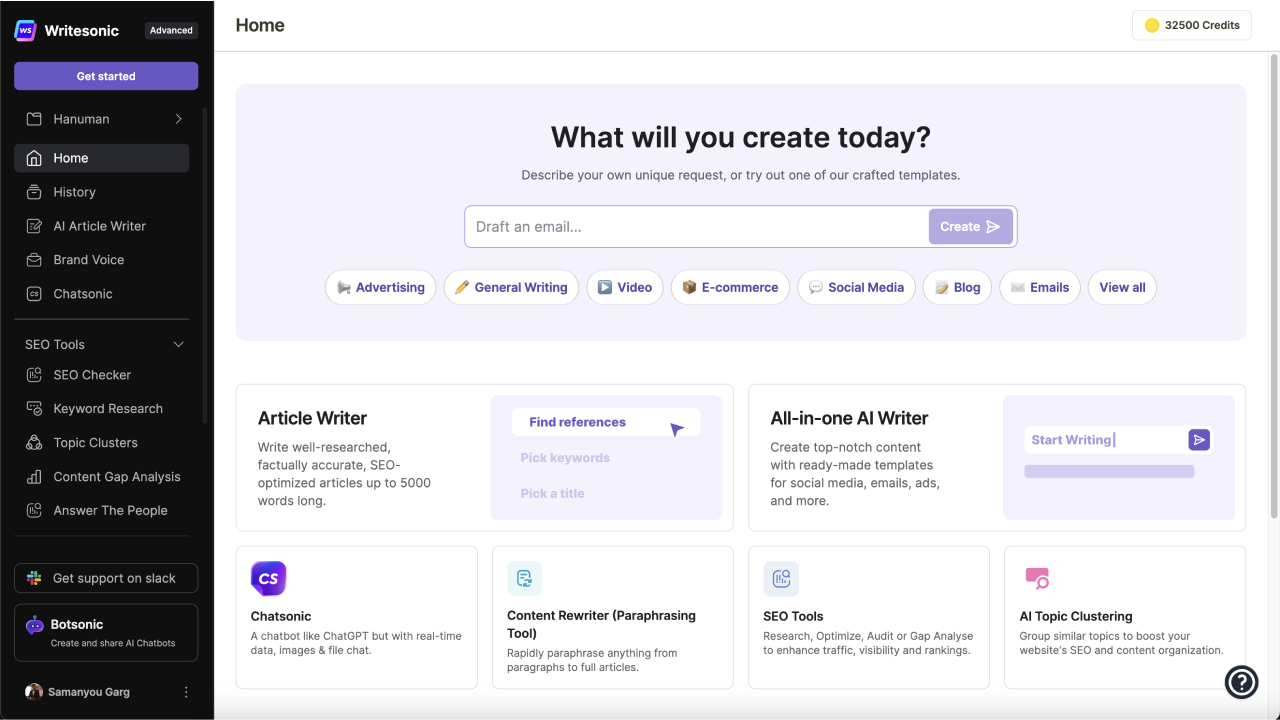The height and width of the screenshot is (720, 1280).
Task: Select the Social Media category chip
Action: [856, 287]
